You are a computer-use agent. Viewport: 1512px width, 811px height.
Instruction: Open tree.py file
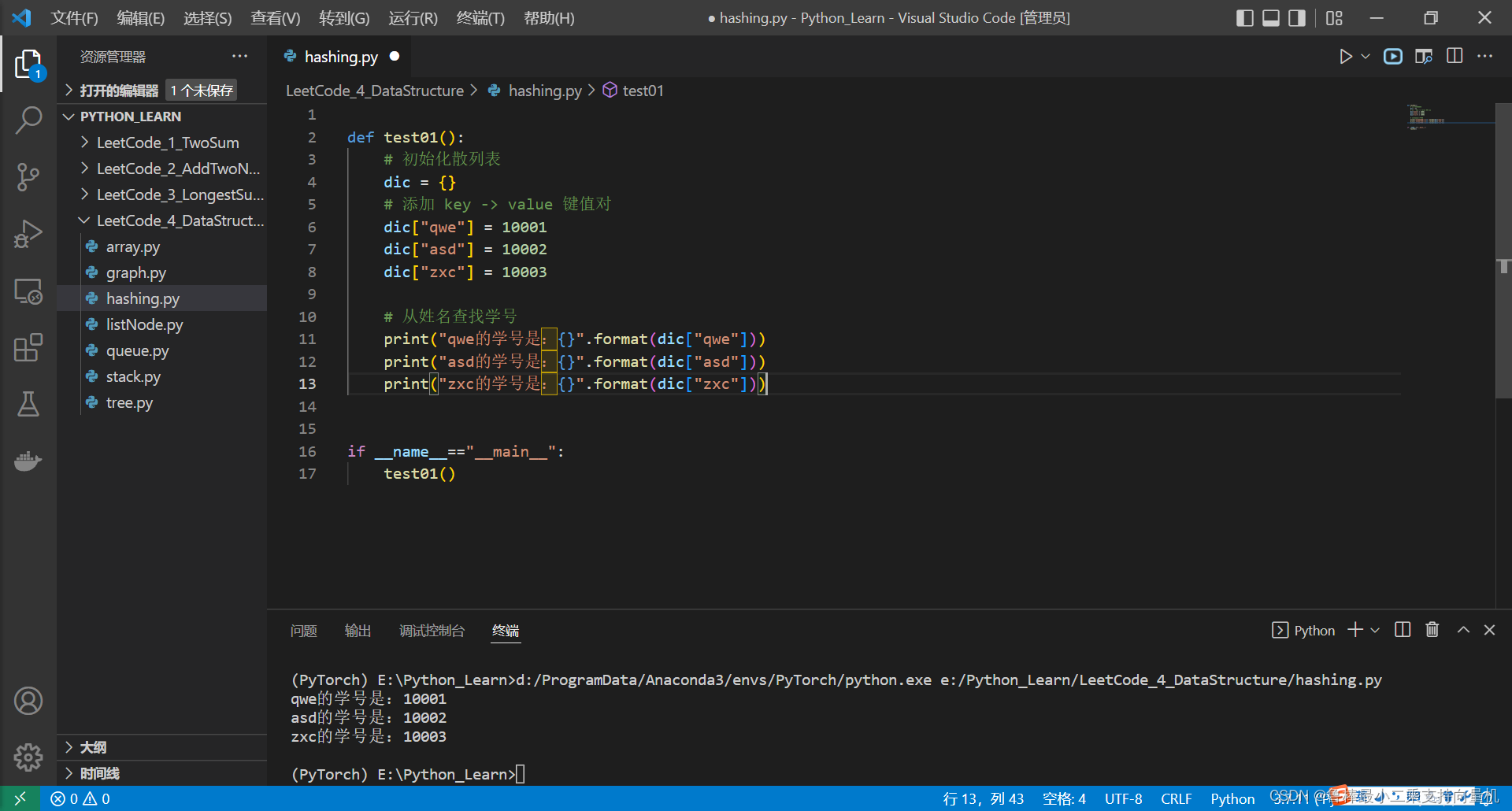coord(161,402)
